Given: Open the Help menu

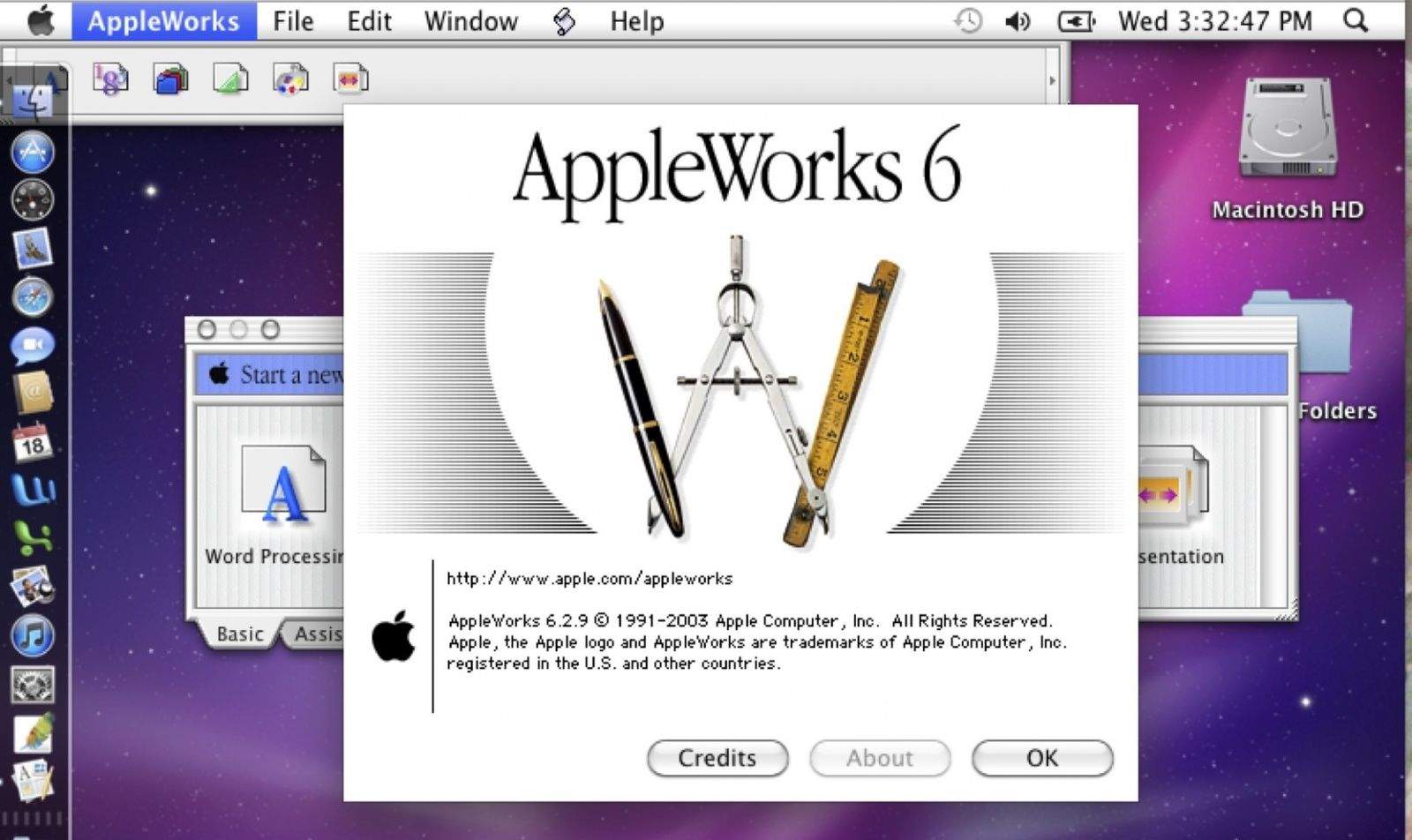Looking at the screenshot, I should point(636,20).
